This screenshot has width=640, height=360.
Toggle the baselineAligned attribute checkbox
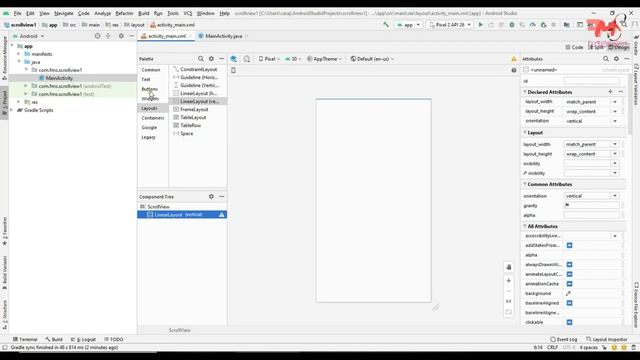[x=569, y=303]
